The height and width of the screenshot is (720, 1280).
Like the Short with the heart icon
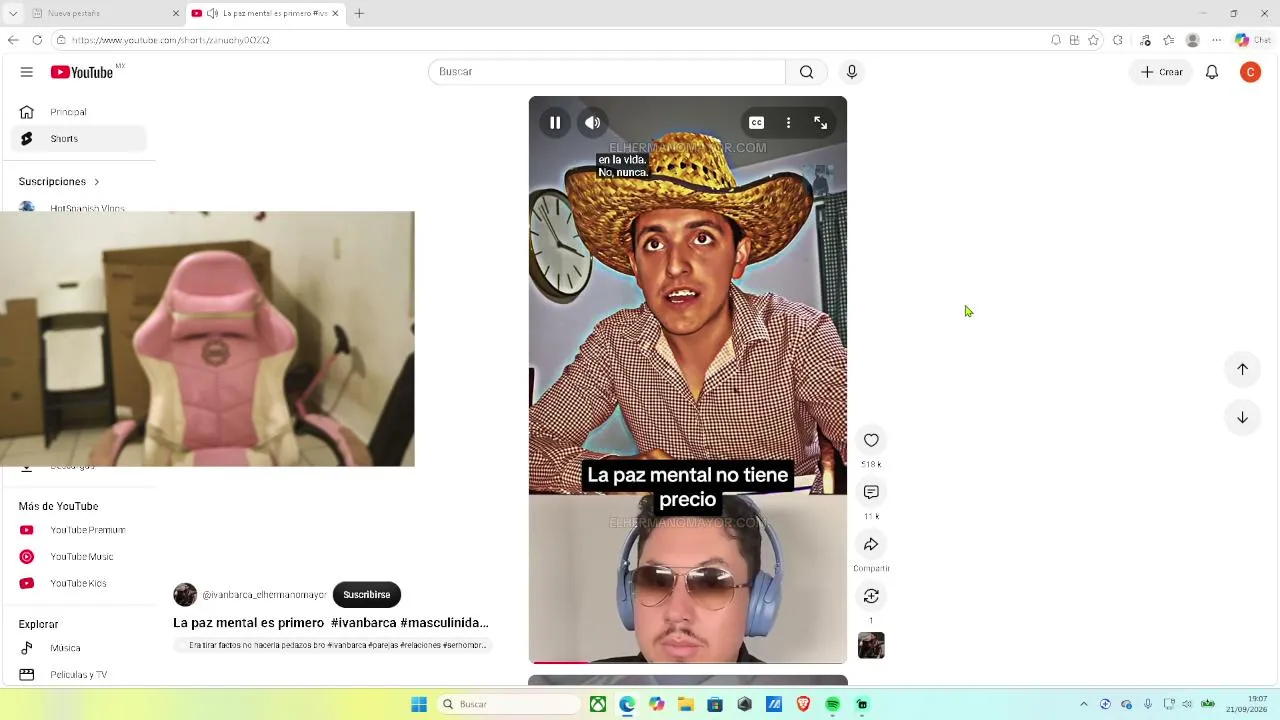871,440
